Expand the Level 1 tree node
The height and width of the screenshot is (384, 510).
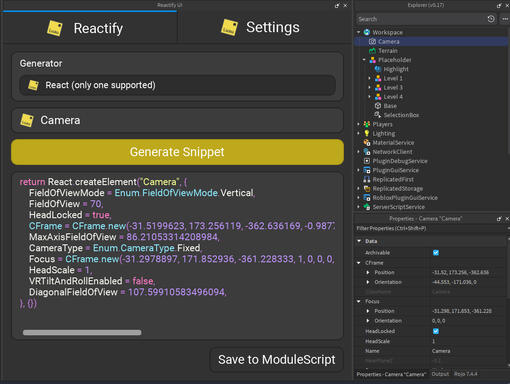[369, 78]
